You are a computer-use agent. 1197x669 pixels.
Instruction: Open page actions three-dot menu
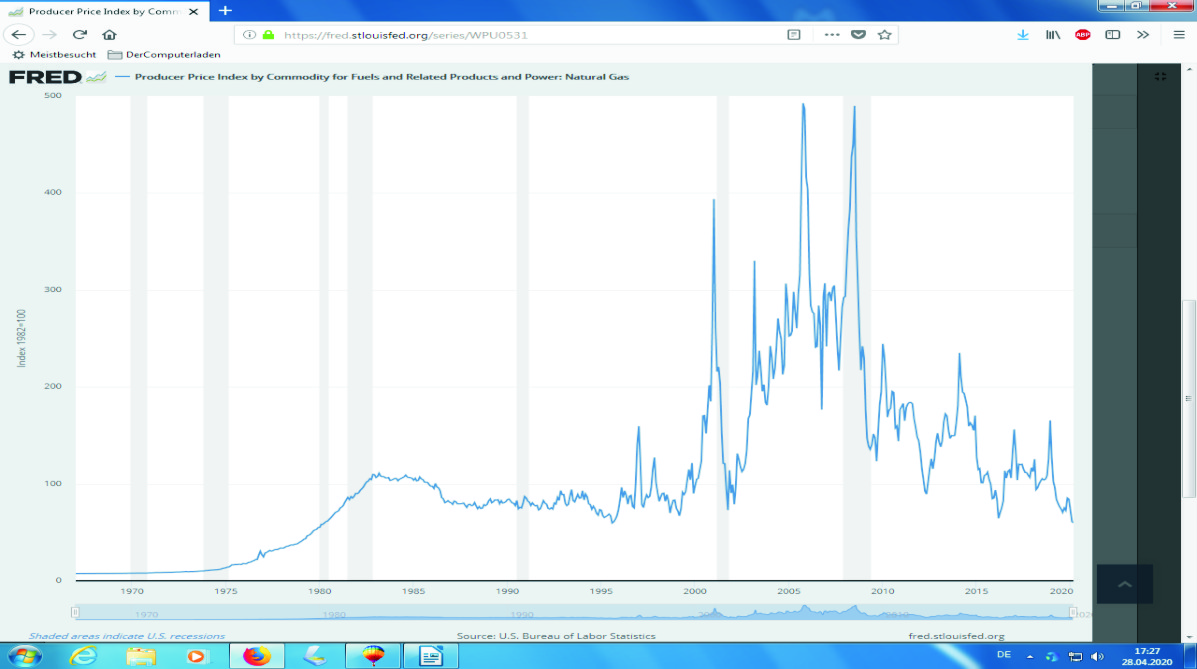tap(831, 34)
